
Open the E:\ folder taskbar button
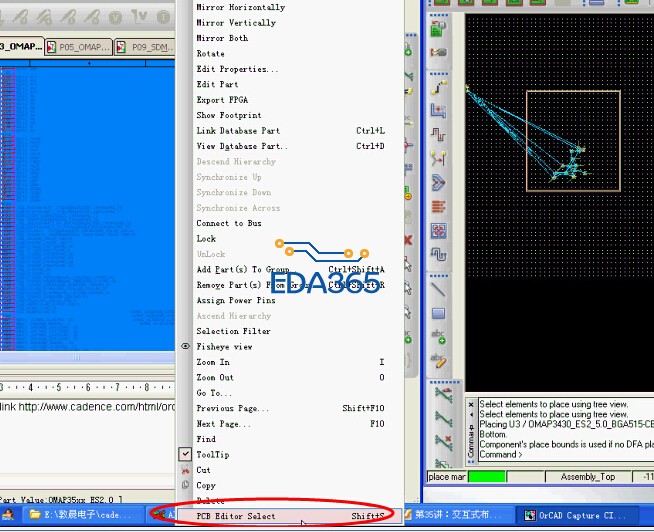click(82, 515)
